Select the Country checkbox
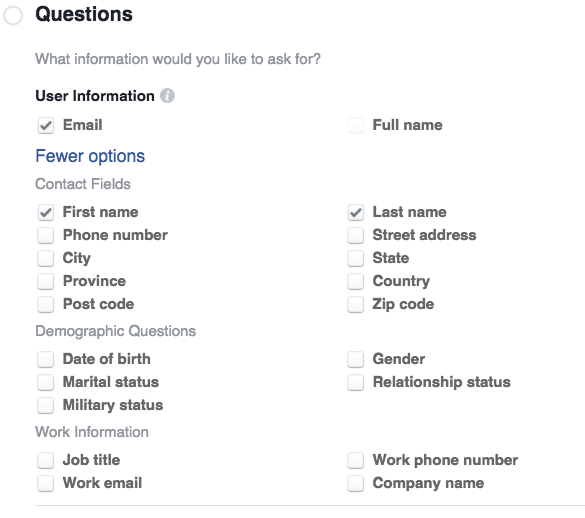 click(x=356, y=281)
